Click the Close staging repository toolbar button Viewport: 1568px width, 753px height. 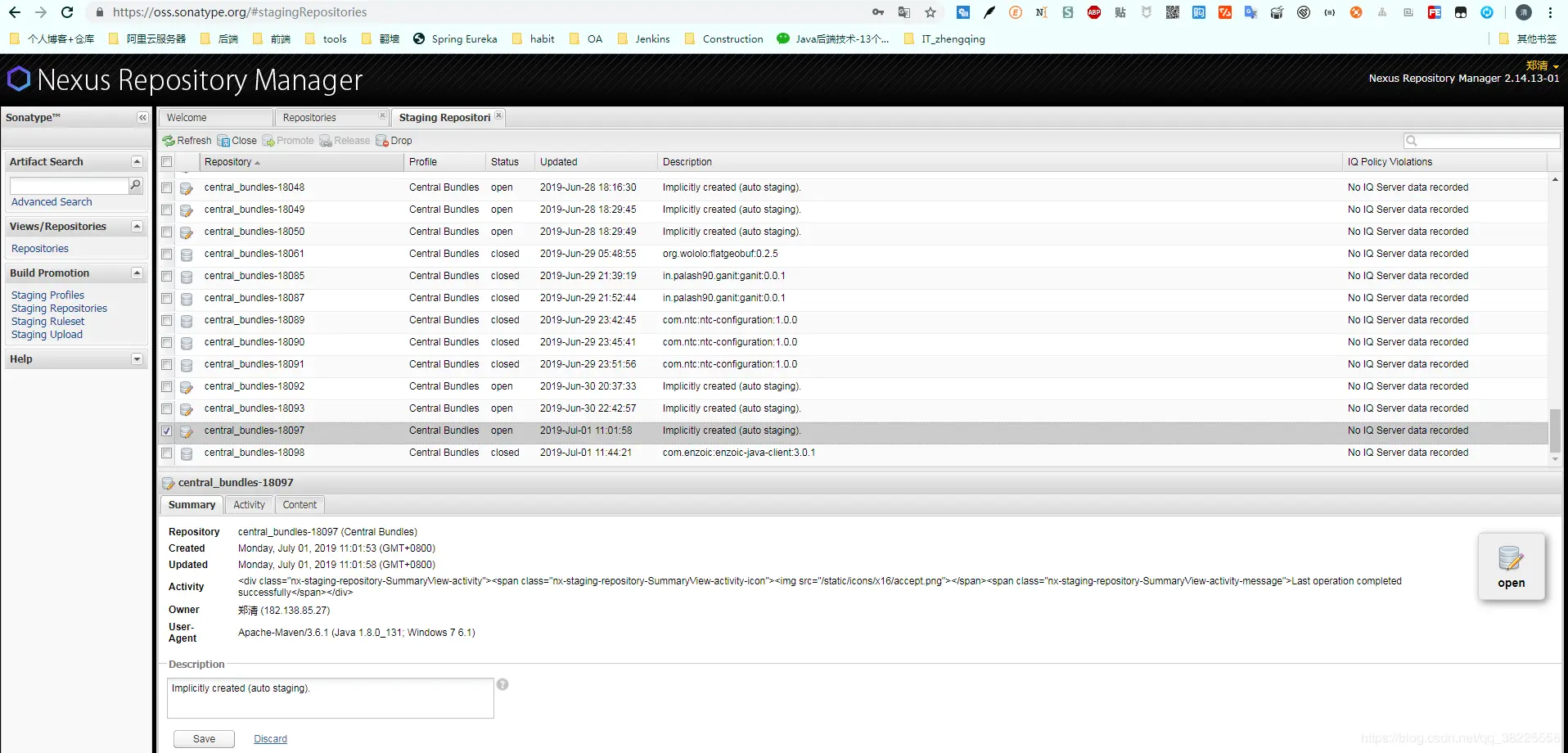click(237, 141)
